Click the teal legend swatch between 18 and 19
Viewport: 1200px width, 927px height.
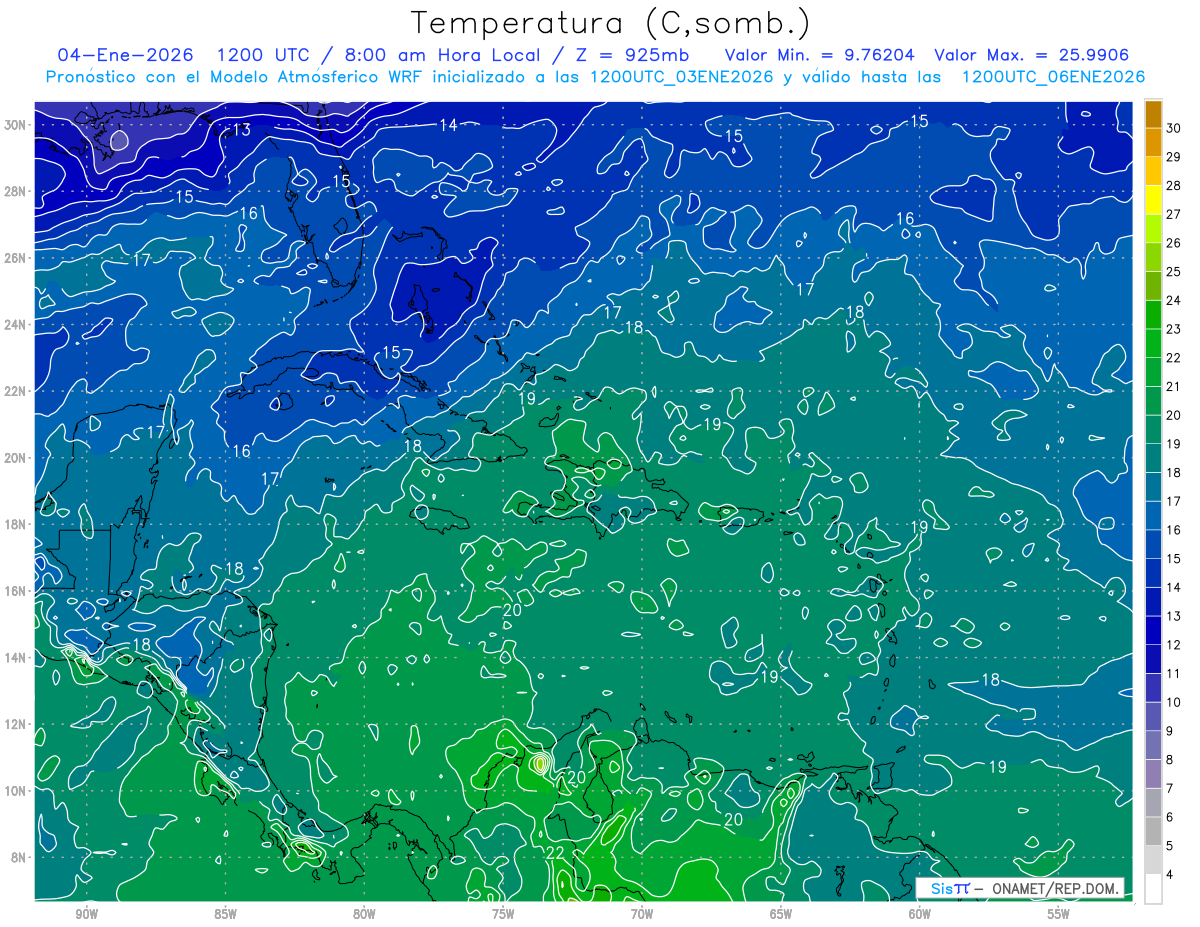[1153, 459]
